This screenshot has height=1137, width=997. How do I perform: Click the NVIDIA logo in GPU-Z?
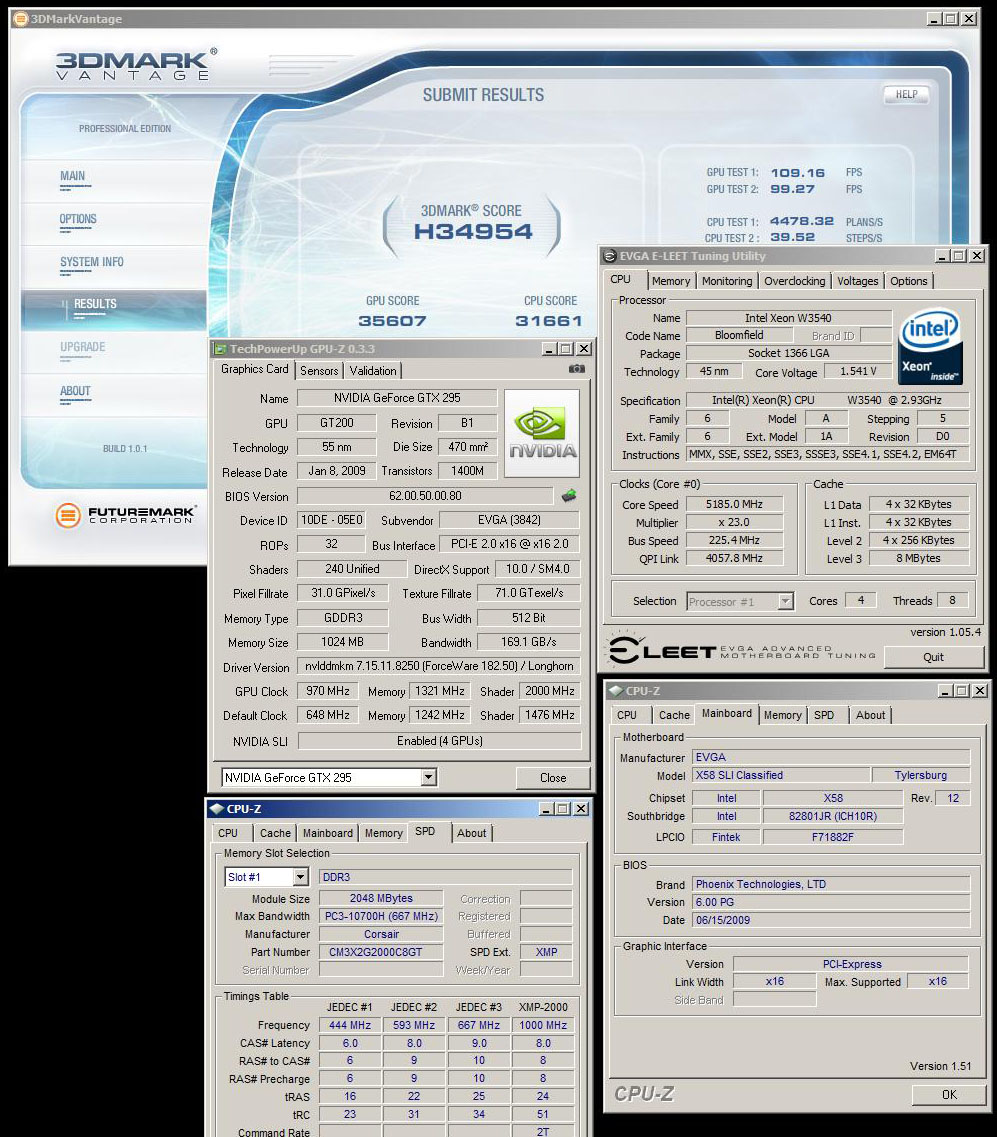(542, 434)
